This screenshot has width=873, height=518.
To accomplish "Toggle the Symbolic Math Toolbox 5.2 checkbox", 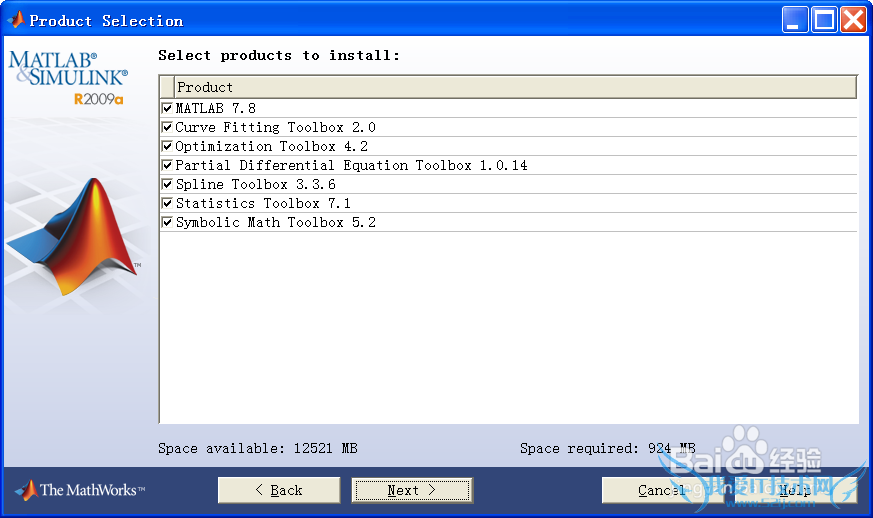I will [x=167, y=222].
